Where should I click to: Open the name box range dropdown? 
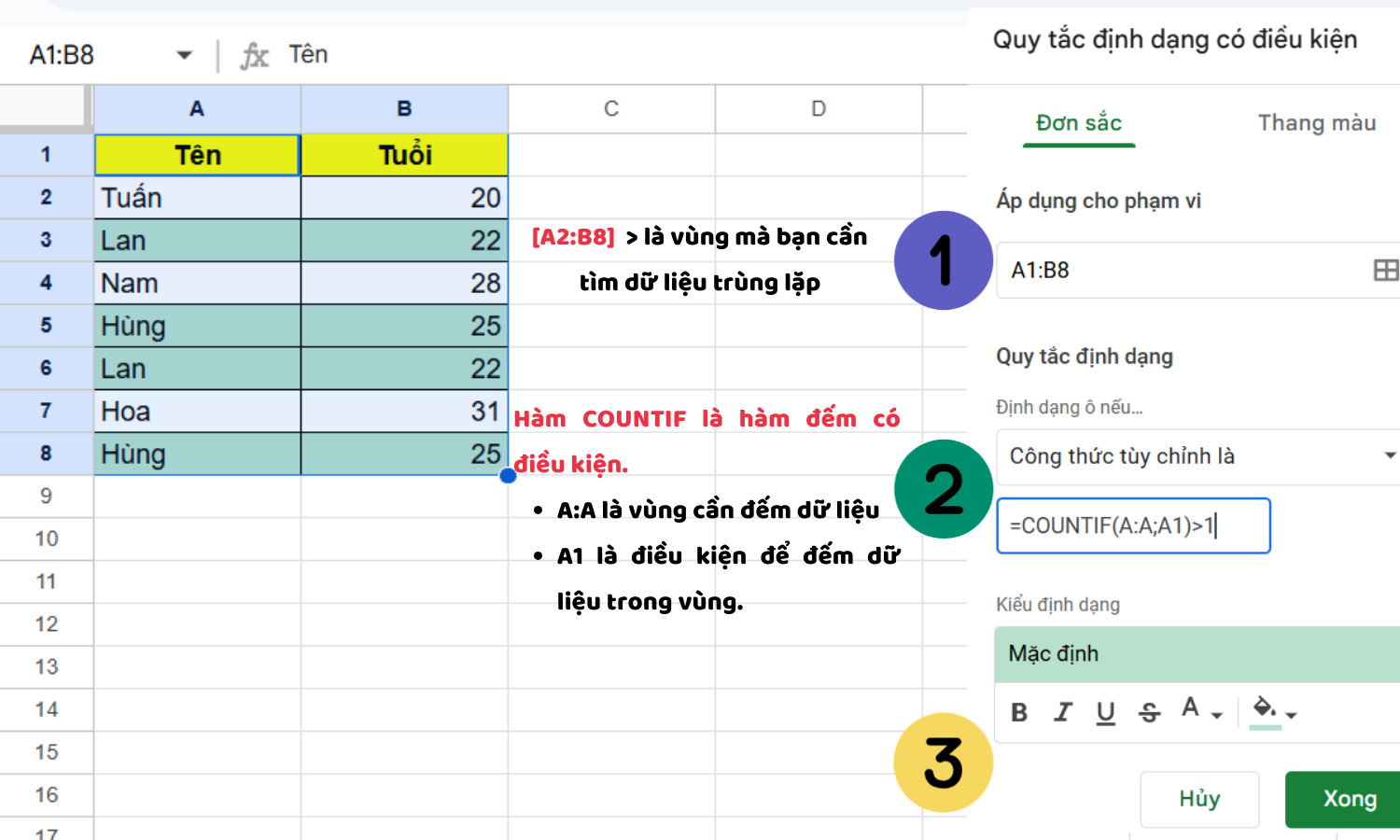184,55
